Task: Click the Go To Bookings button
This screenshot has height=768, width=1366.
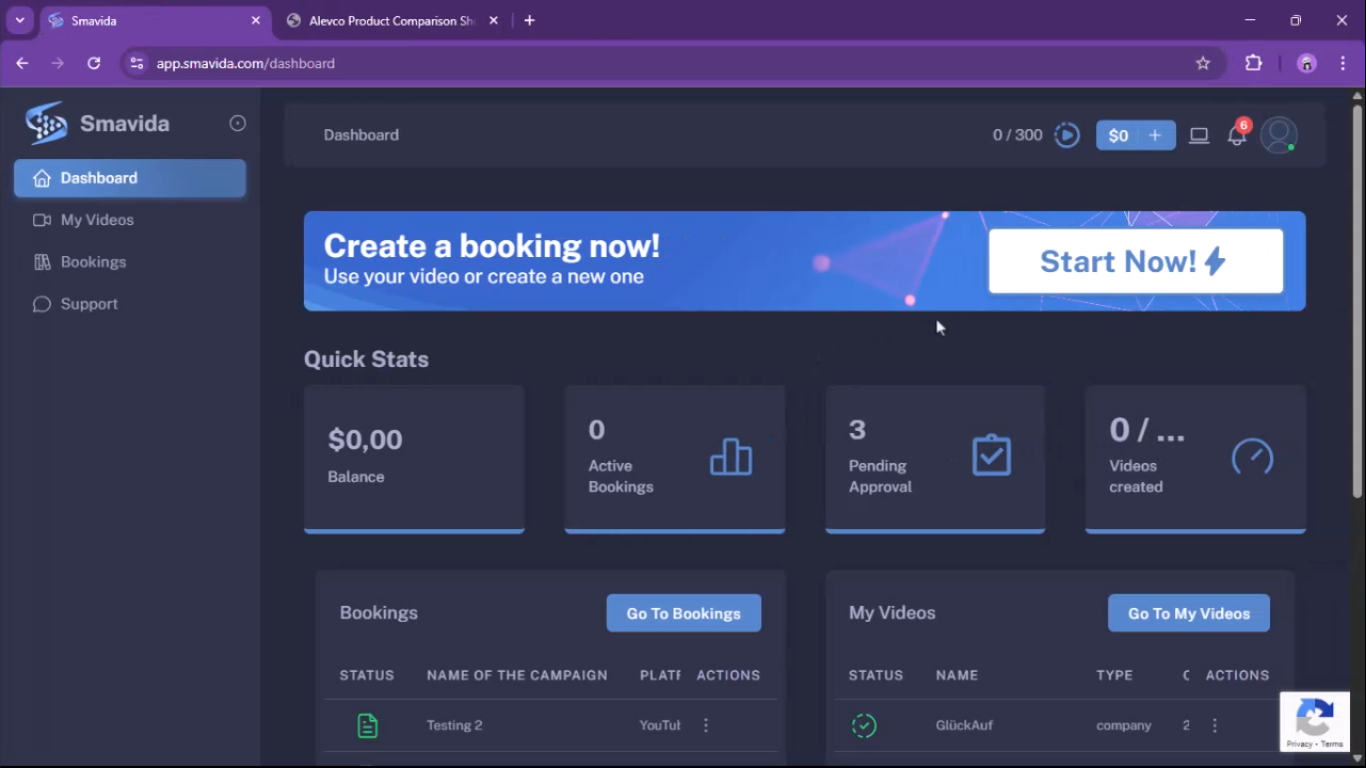Action: 683,613
